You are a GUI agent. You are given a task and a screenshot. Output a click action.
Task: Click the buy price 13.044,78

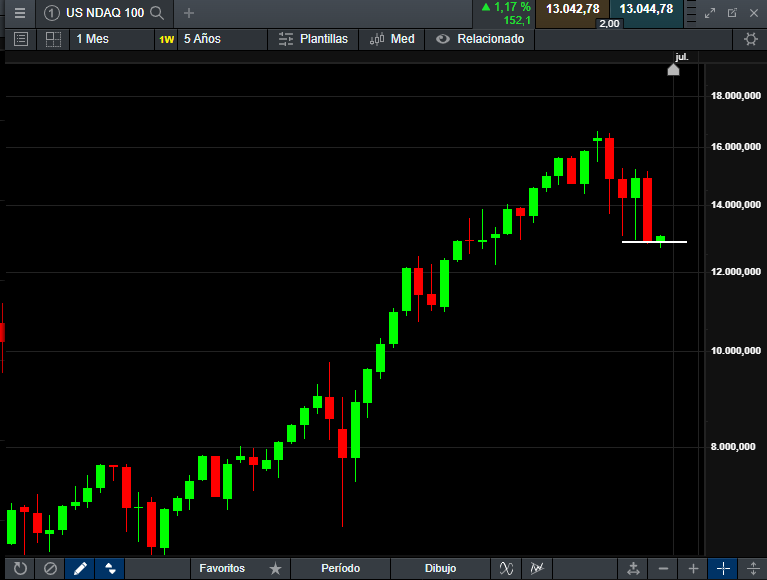(x=646, y=9)
